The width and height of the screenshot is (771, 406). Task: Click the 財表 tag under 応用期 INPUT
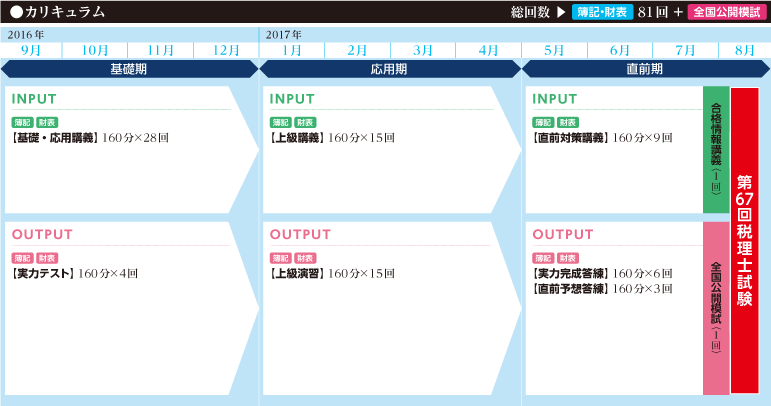[304, 122]
